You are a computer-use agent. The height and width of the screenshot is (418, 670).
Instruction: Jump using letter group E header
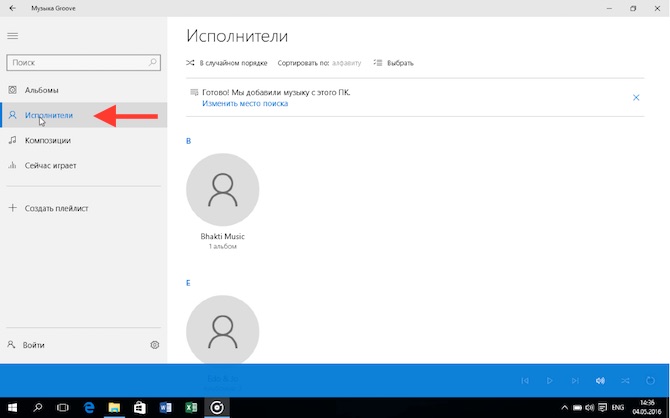point(188,283)
